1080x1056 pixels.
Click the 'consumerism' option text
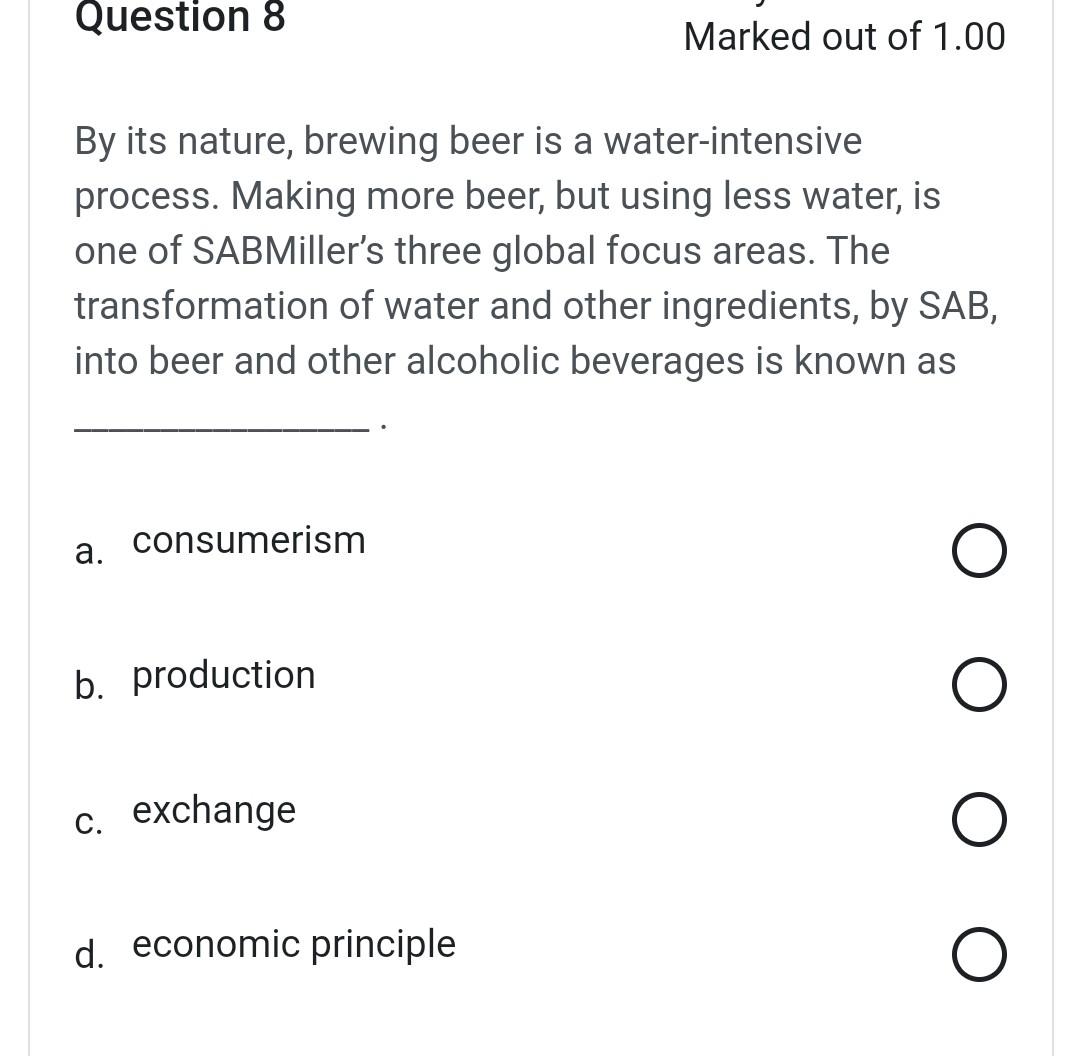tap(249, 540)
